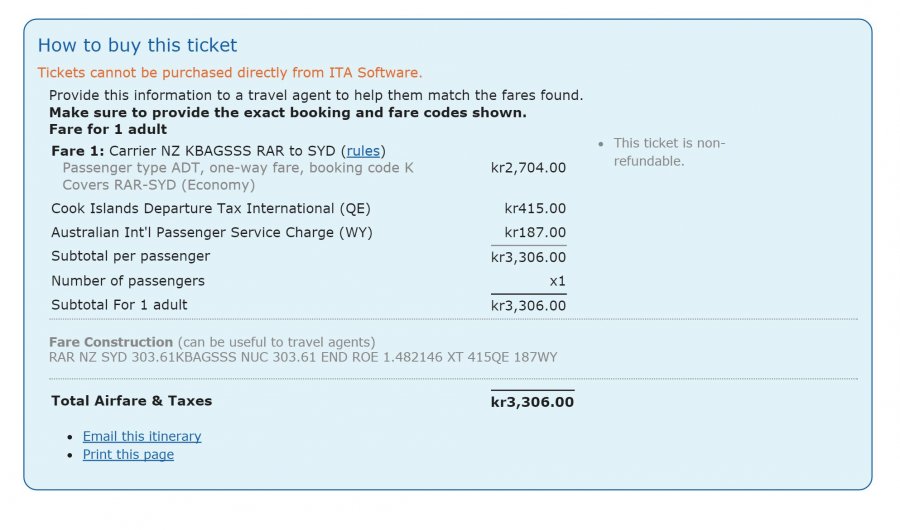Screen dimensions: 900x530
Task: Click the fare construction code string
Action: (303, 356)
